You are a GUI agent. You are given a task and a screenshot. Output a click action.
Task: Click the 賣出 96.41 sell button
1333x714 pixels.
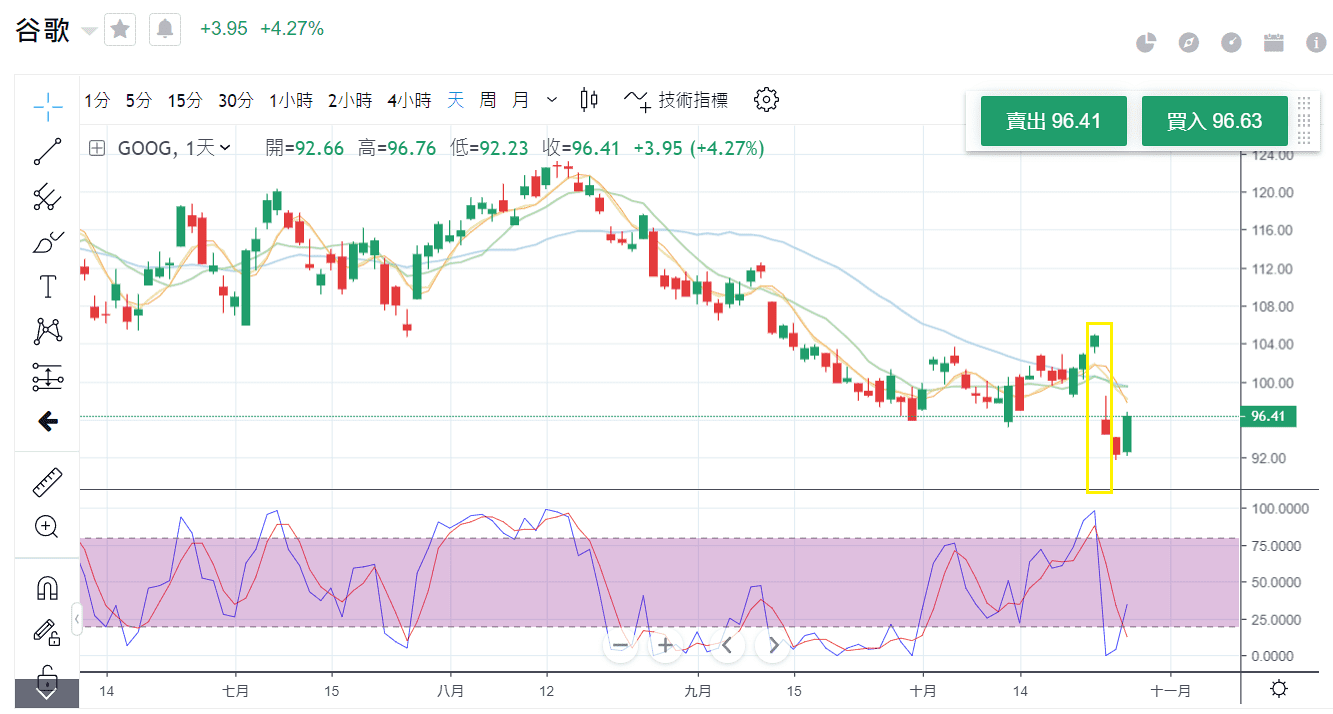(x=1053, y=121)
